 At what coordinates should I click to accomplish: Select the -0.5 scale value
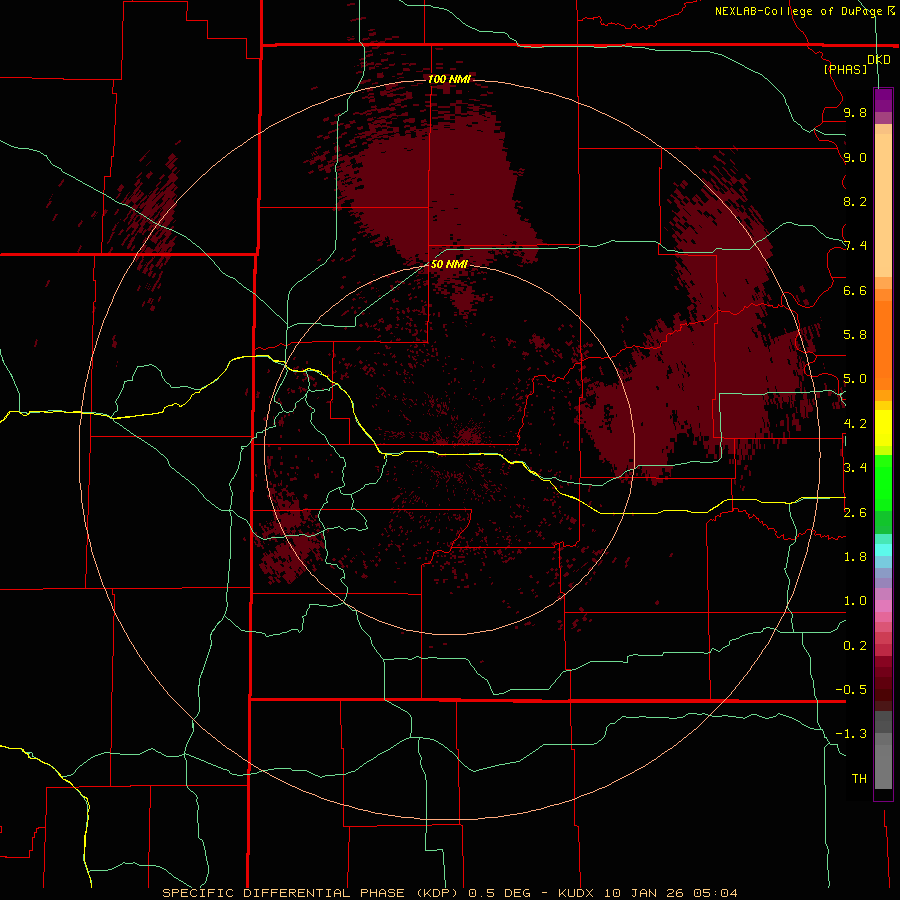point(851,690)
